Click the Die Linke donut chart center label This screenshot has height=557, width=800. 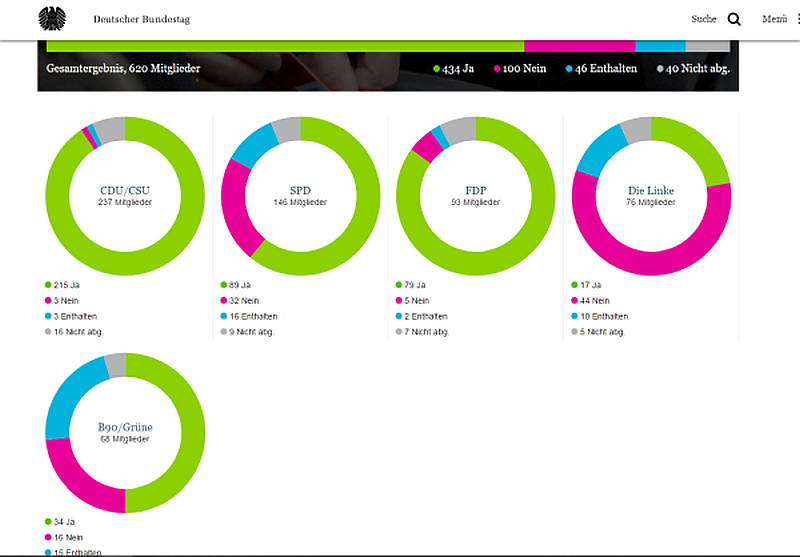point(651,195)
